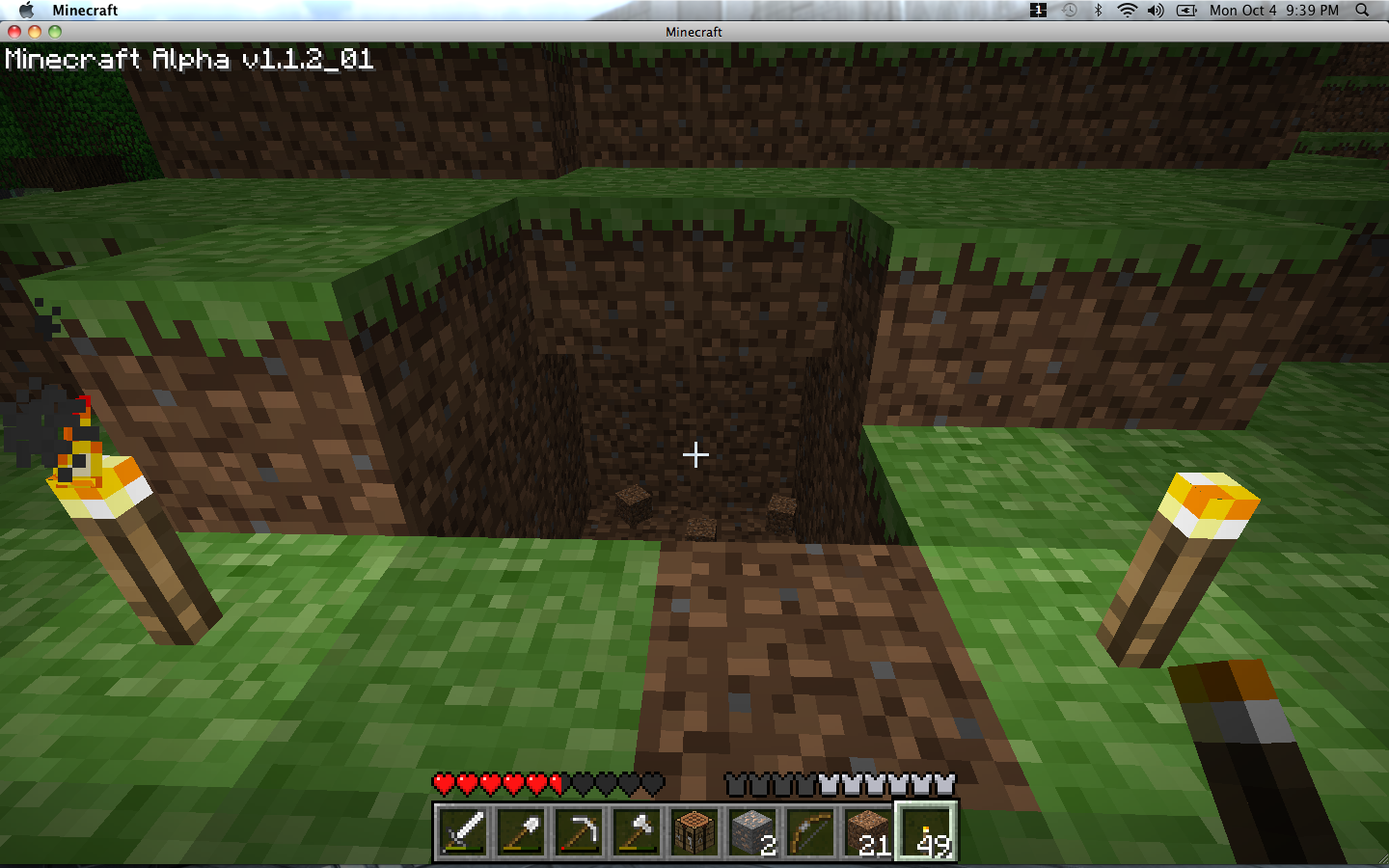Select the ore block slot with 2
This screenshot has width=1389, height=868.
[752, 831]
